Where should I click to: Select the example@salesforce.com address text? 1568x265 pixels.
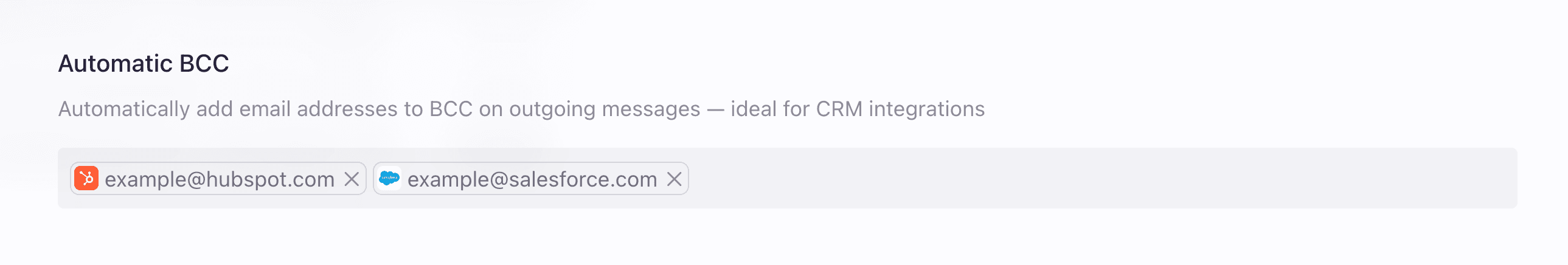point(532,179)
